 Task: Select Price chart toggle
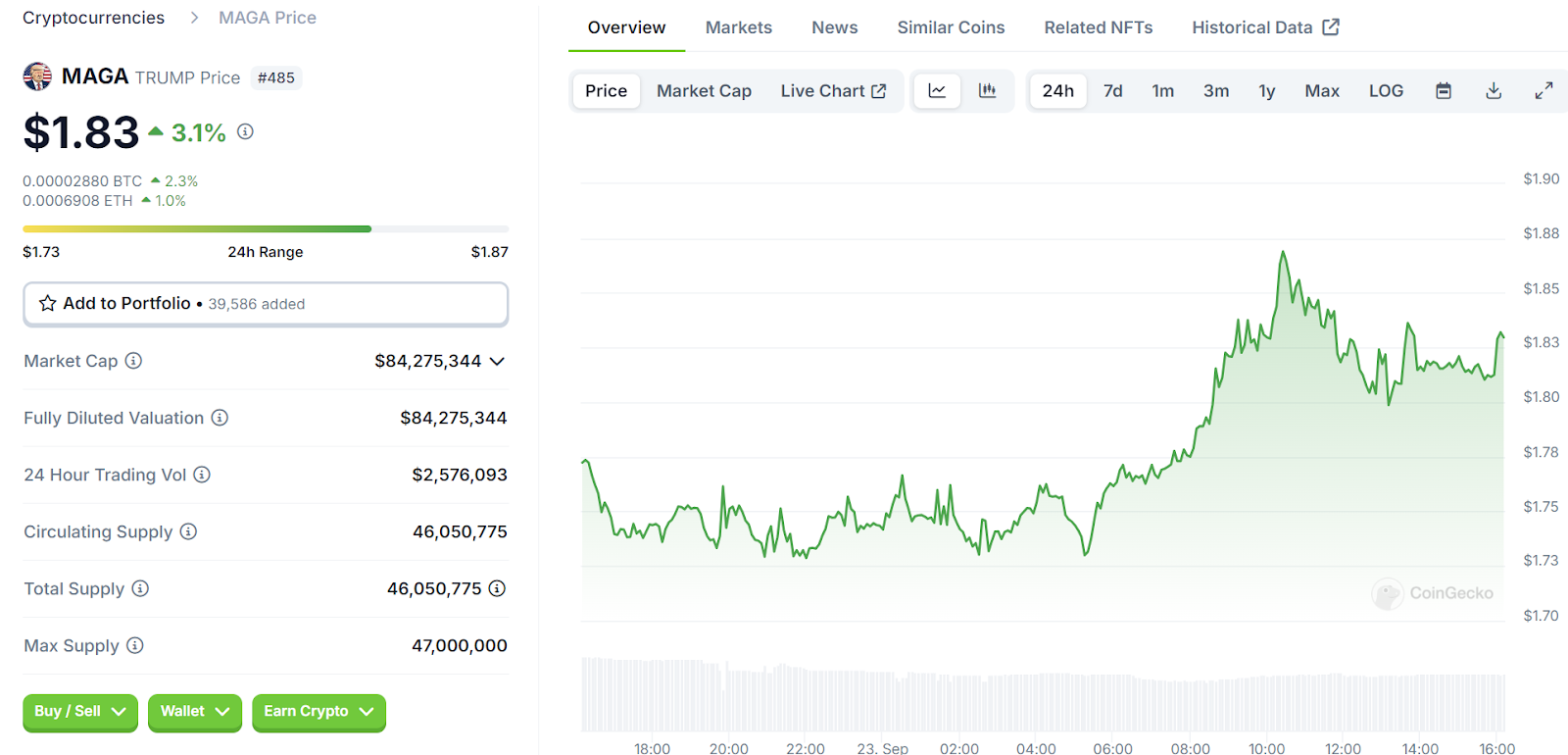[x=607, y=91]
